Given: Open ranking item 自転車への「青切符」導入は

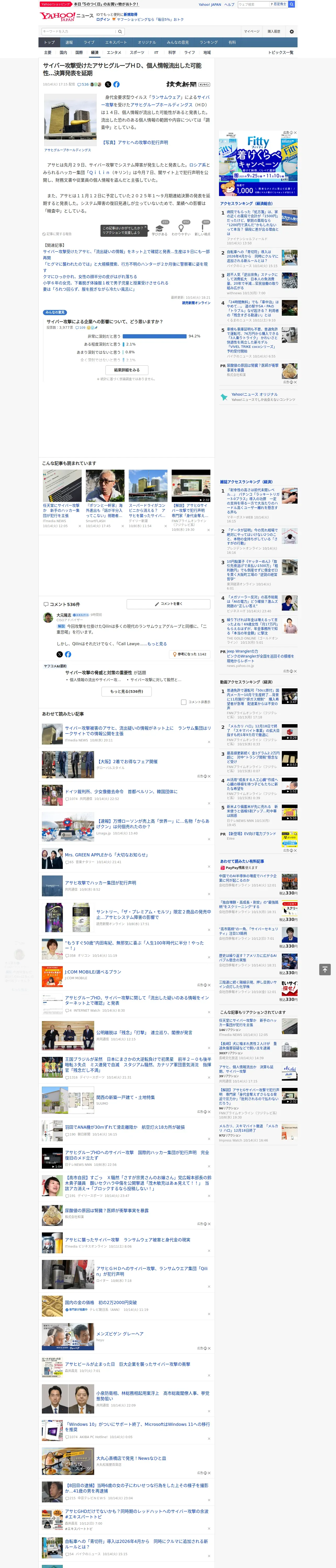Looking at the screenshot, I should (253, 256).
